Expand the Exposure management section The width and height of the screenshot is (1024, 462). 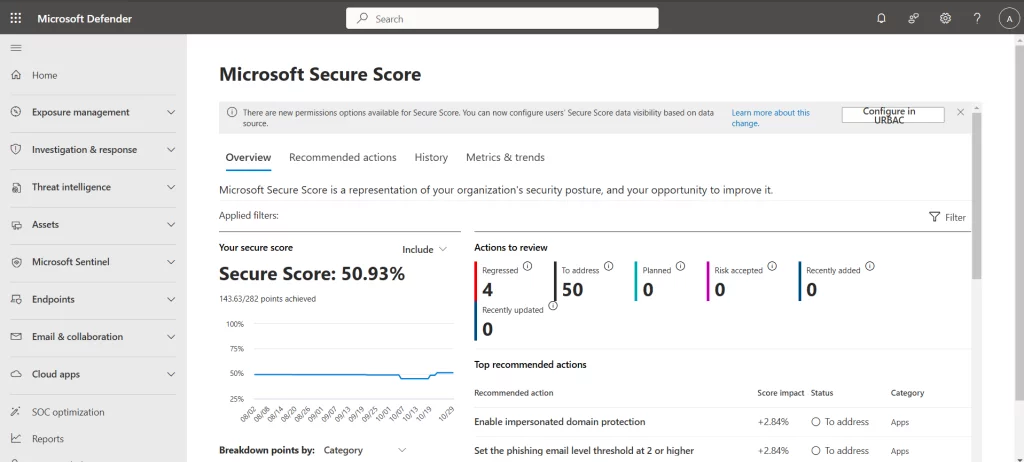point(171,112)
